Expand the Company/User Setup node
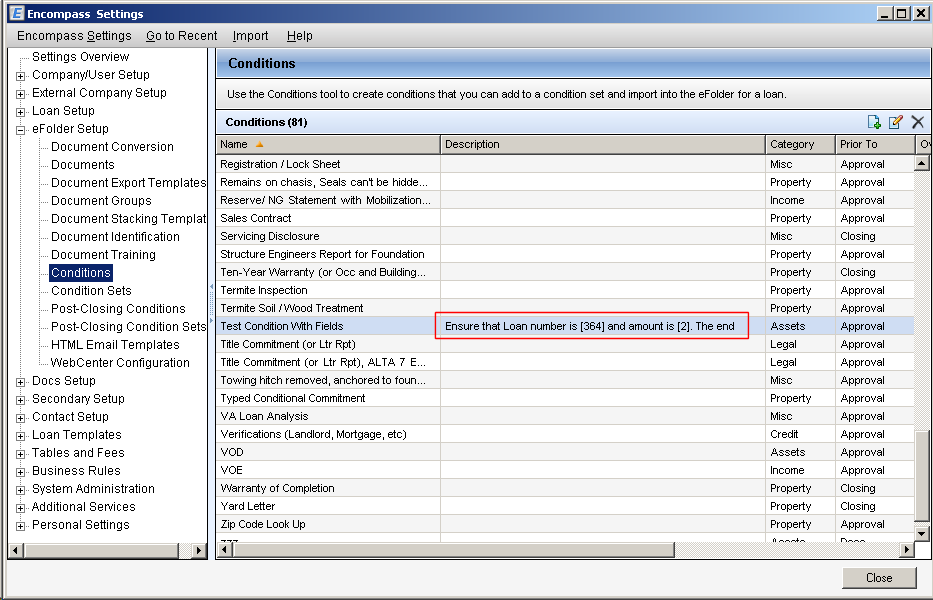Viewport: 933px width, 600px height. pos(20,76)
